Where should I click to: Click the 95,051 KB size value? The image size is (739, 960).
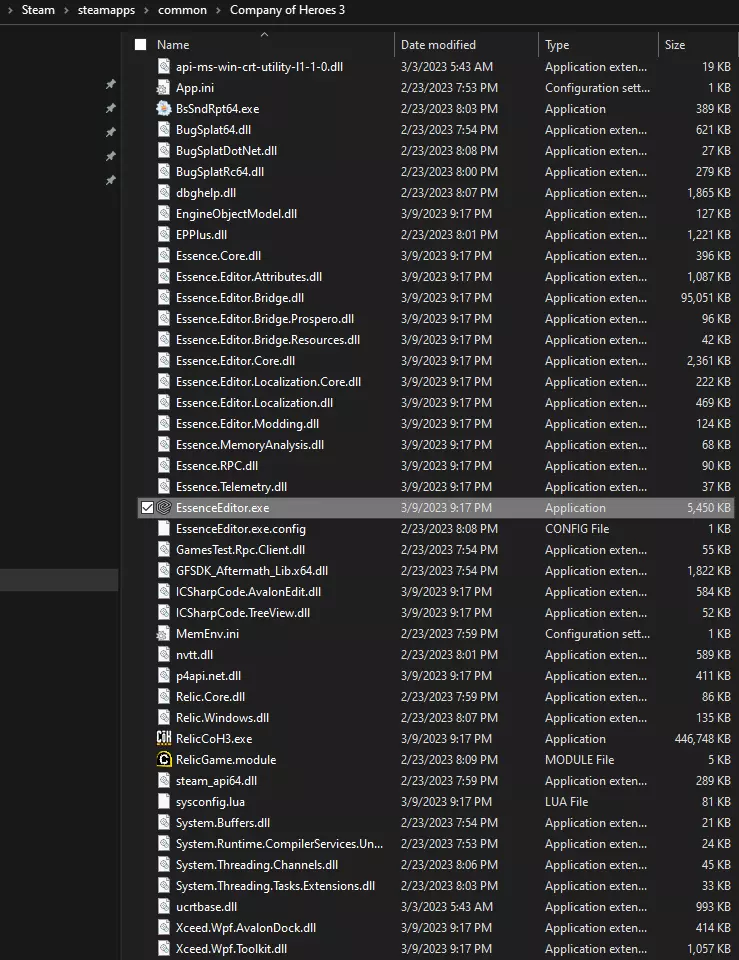coord(705,298)
